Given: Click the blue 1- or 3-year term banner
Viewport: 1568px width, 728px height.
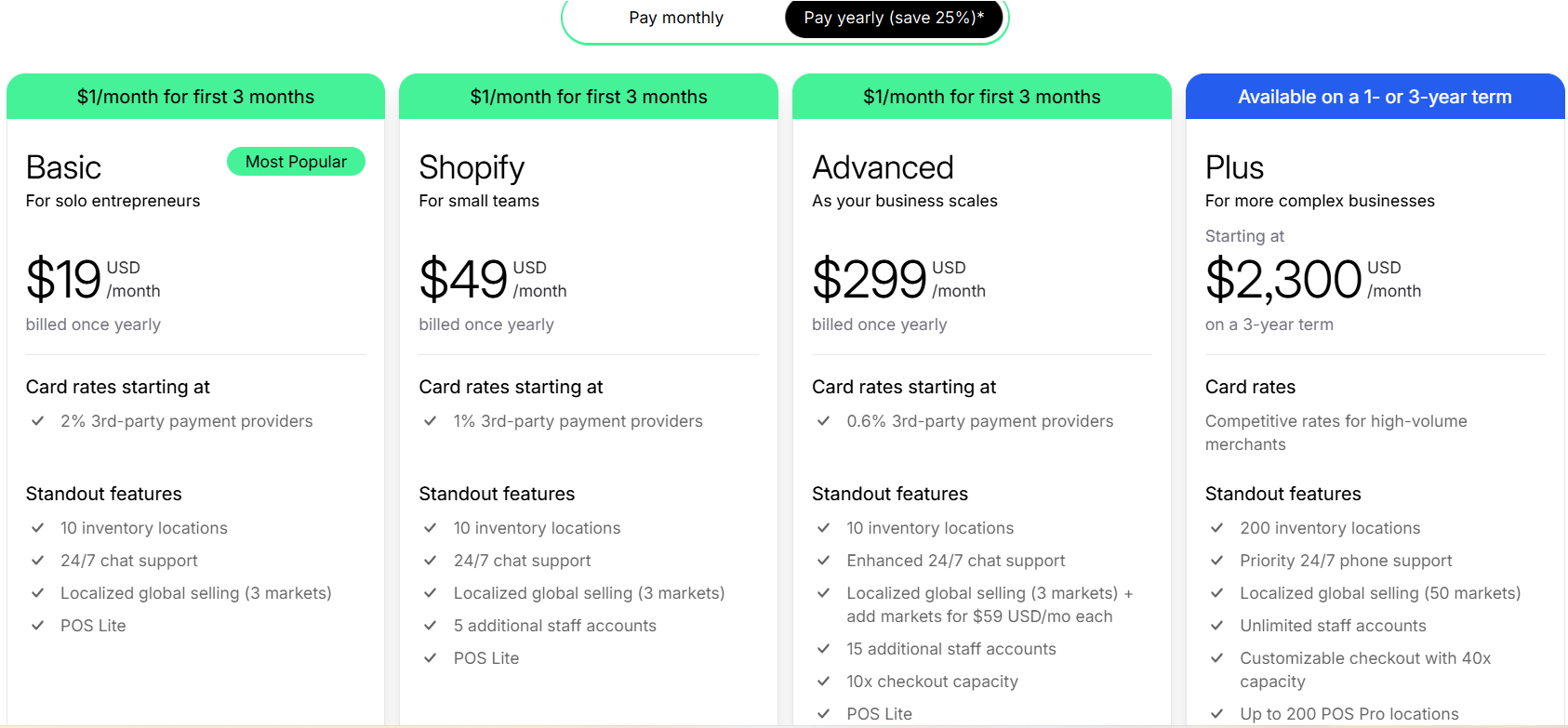Looking at the screenshot, I should tap(1375, 97).
